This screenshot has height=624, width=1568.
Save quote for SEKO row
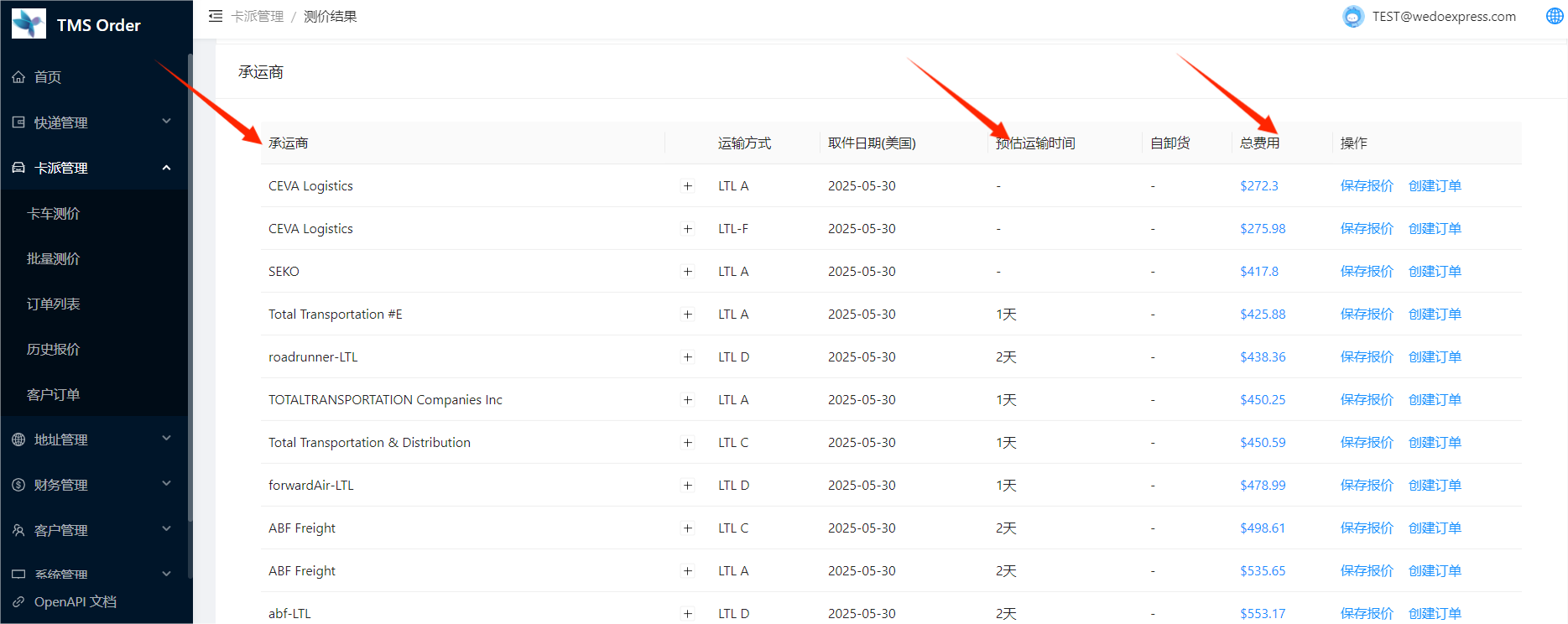[1366, 272]
